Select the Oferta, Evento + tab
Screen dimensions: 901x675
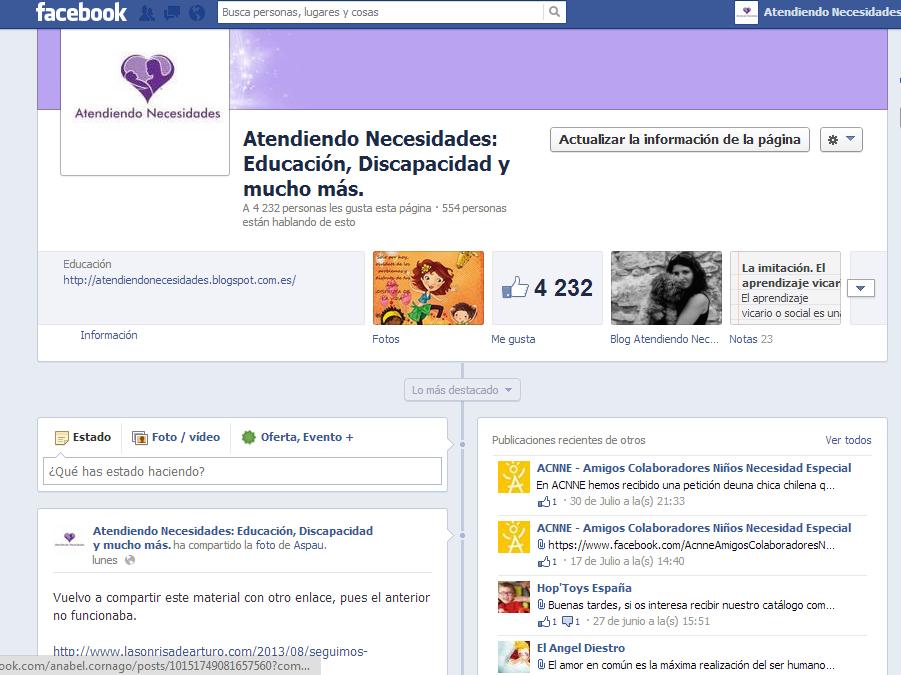click(x=298, y=437)
